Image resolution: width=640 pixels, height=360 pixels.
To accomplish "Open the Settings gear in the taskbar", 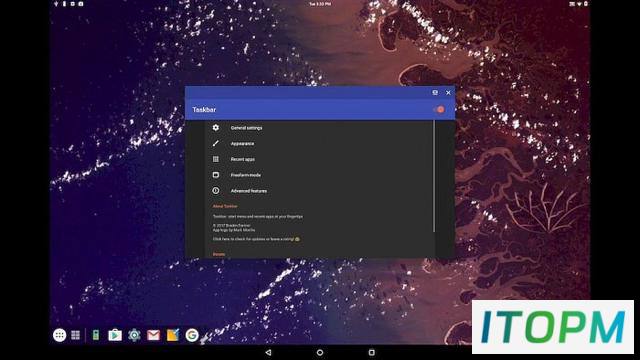I will 134,335.
